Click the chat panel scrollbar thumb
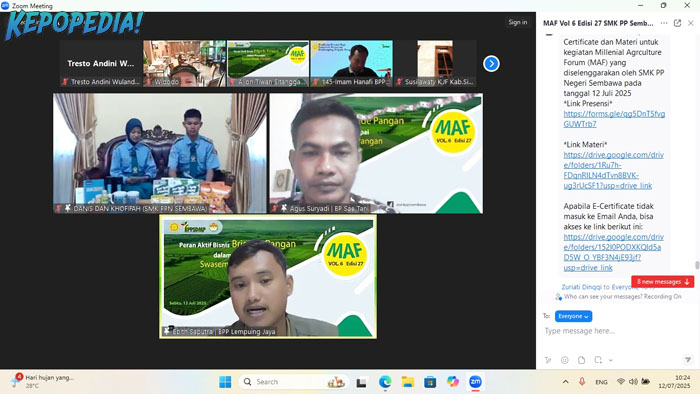Screen dimensions: 700x394 tap(697, 265)
